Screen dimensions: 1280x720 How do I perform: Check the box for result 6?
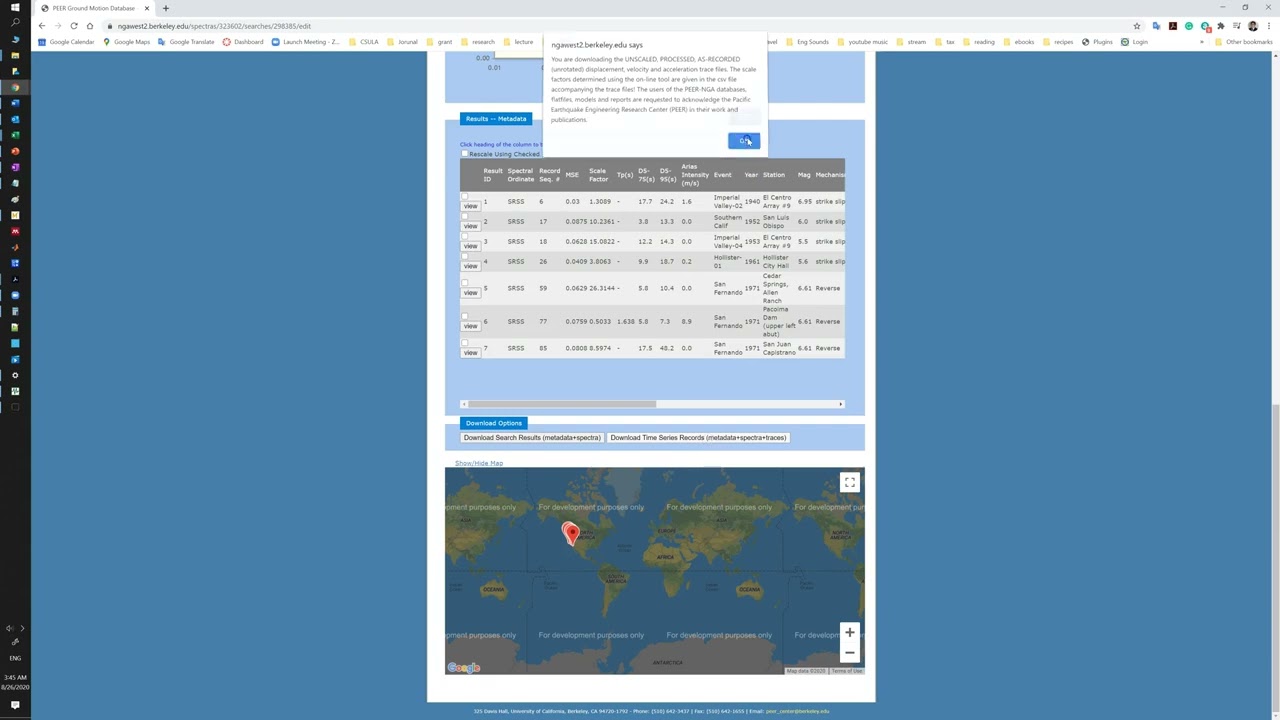coord(464,316)
